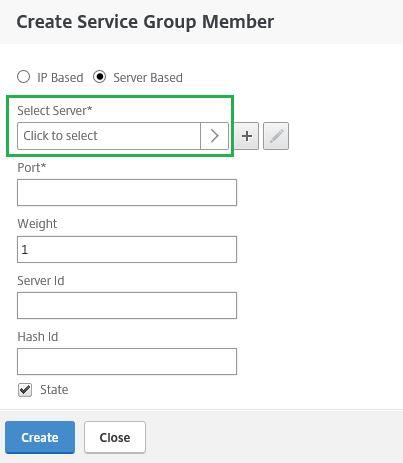This screenshot has height=463, width=403.
Task: Click the 'Server Id' label
Action: pyautogui.click(x=41, y=281)
